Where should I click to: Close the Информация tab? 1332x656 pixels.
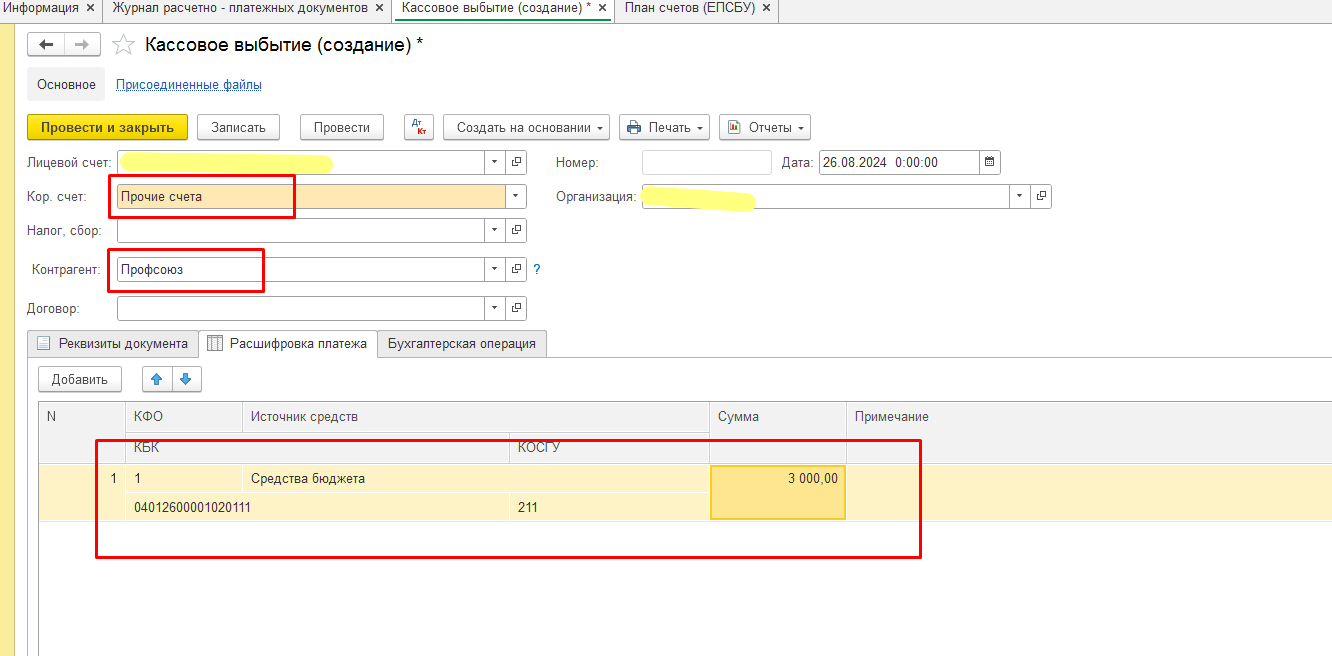(x=90, y=8)
